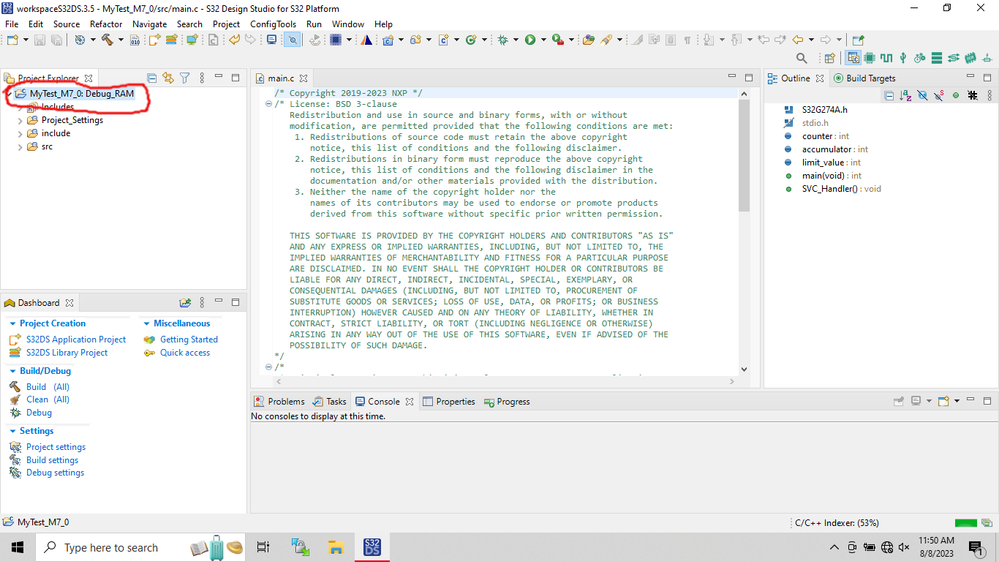The height and width of the screenshot is (562, 999).
Task: Switch to the Problems tab
Action: point(279,401)
